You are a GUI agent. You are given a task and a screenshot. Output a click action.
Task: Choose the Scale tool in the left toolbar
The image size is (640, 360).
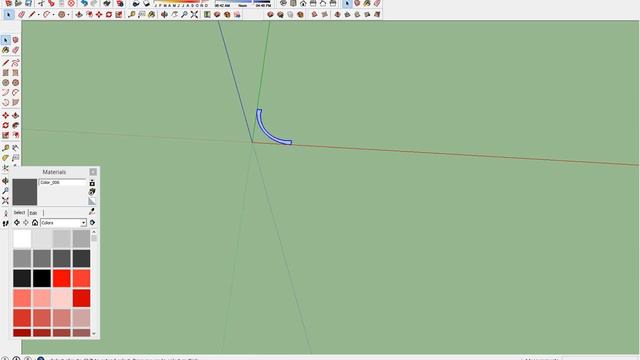click(5, 135)
